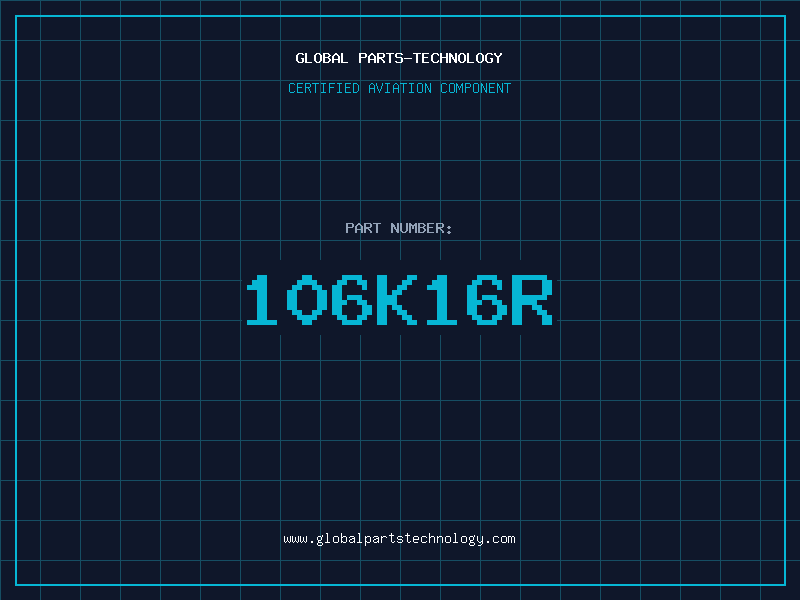The image size is (800, 600).
Task: Click the GLOBAL PARTS-TECHNOLOGY header title
Action: click(399, 58)
